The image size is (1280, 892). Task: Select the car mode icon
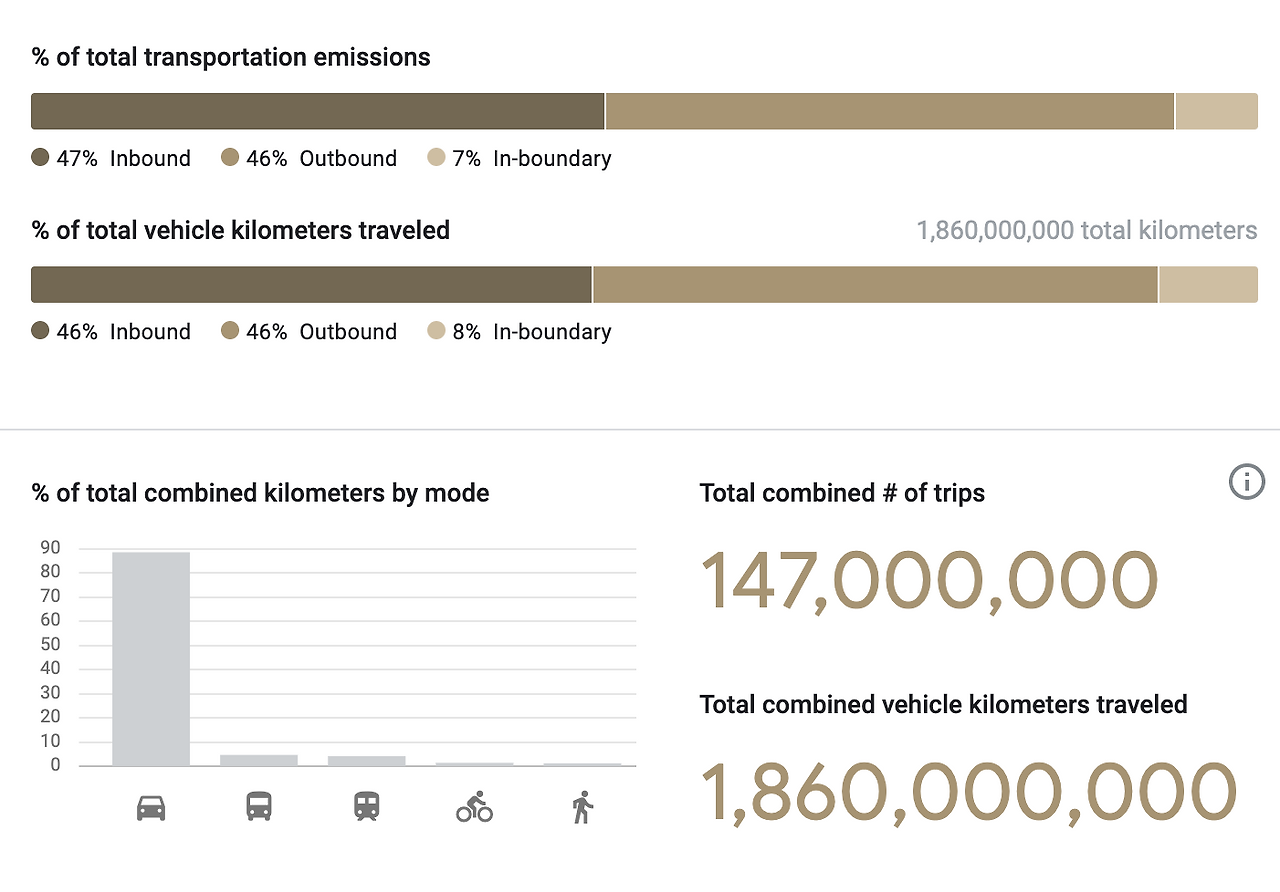pos(151,806)
